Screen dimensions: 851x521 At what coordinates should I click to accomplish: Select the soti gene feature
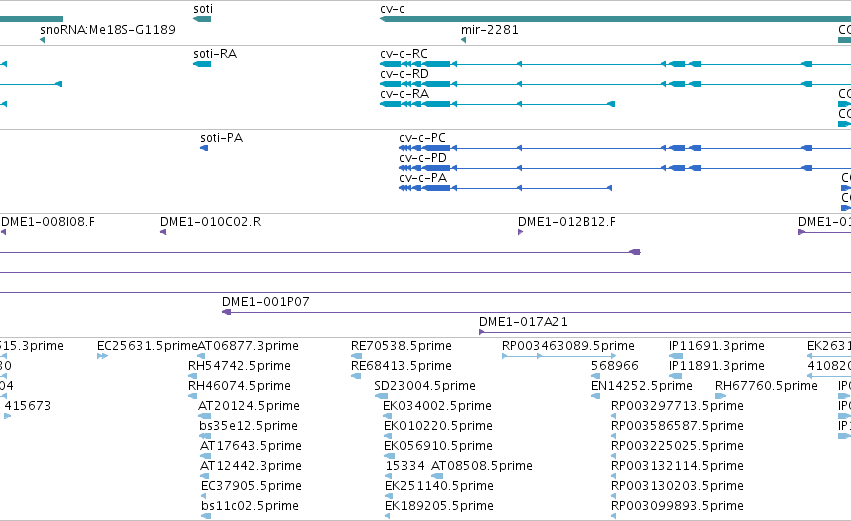(x=202, y=19)
